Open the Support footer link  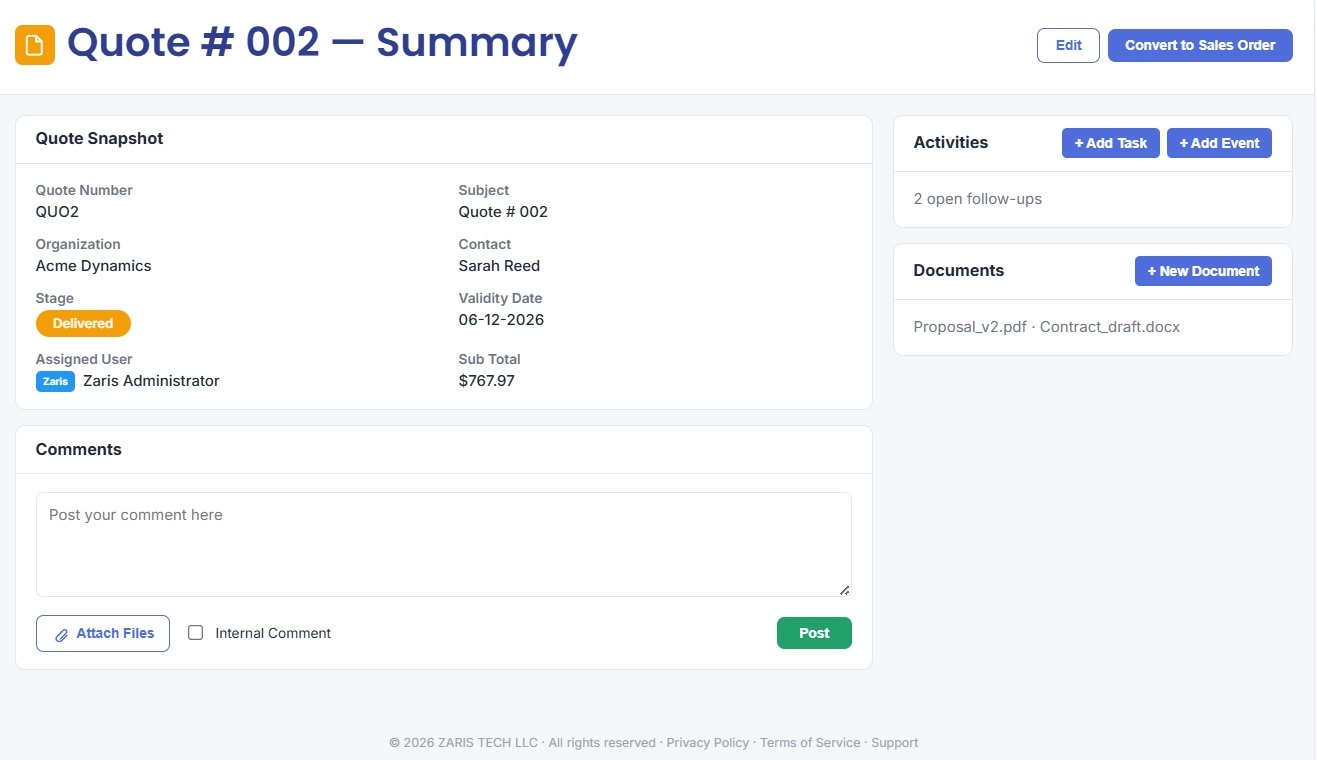pos(894,743)
